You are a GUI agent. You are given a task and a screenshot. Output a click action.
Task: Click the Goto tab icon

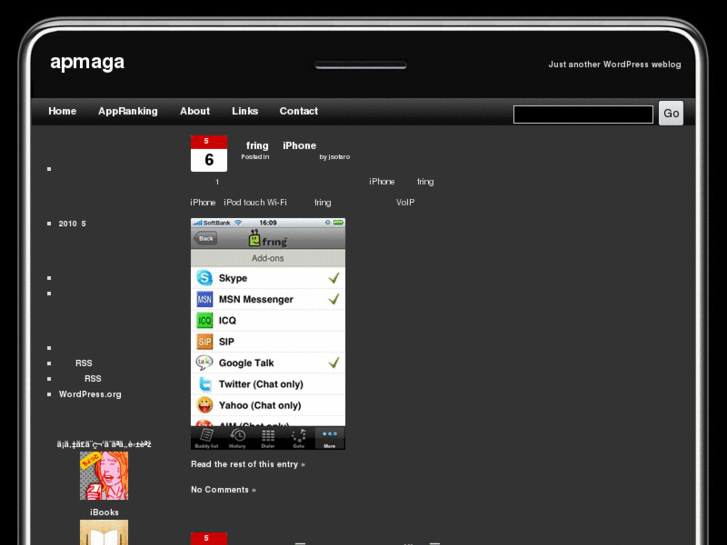click(299, 438)
